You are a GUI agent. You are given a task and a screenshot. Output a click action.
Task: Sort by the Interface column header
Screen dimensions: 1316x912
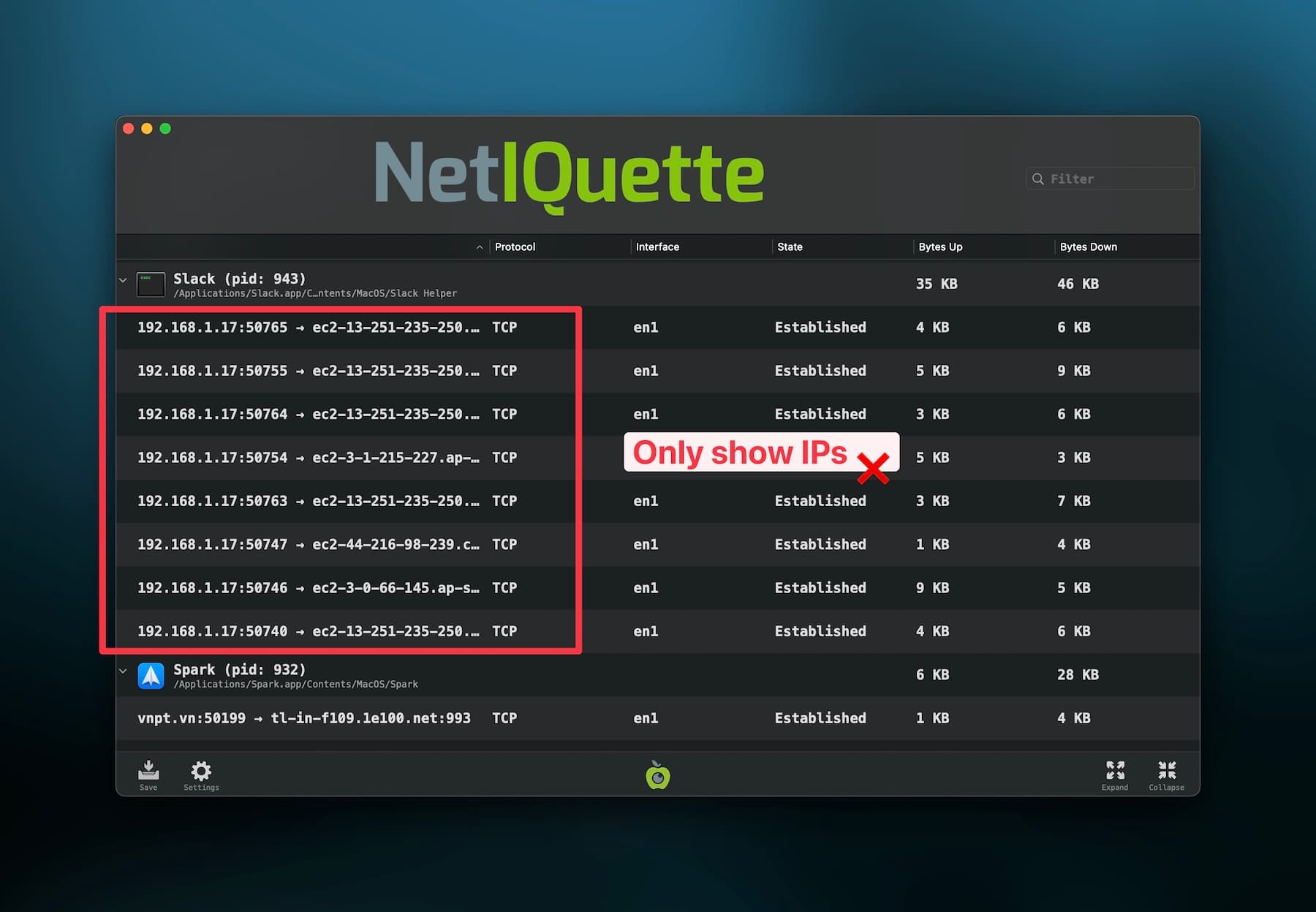click(657, 247)
